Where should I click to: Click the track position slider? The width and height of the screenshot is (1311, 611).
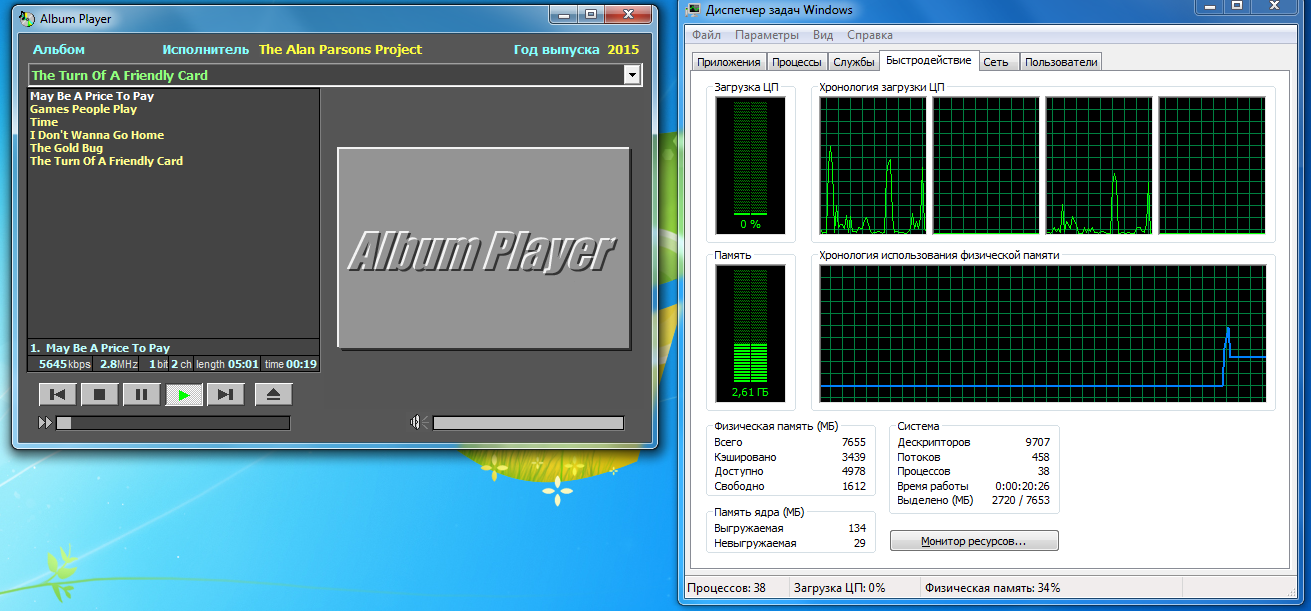pos(173,423)
